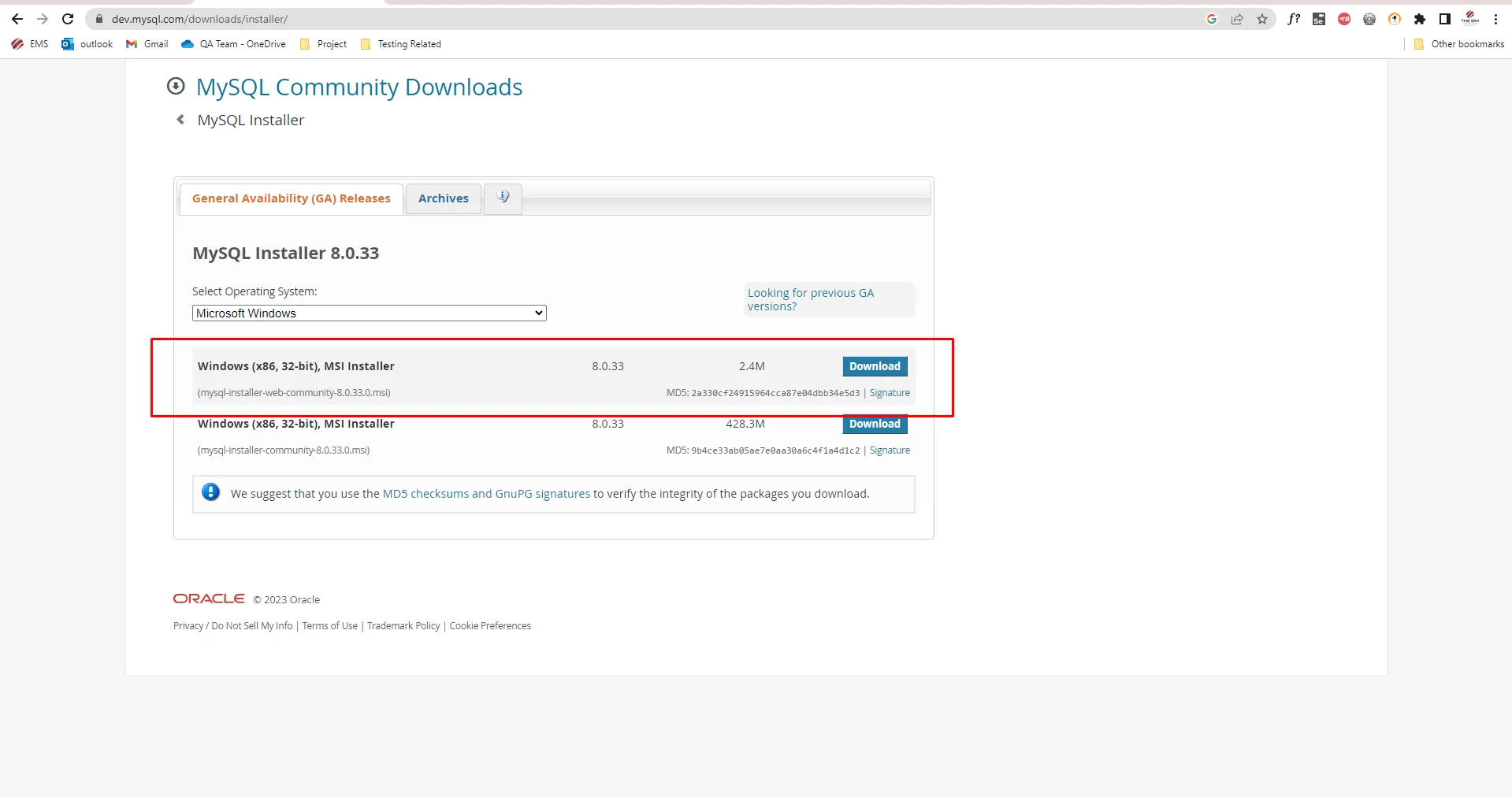
Task: Bookmark this page via the star icon
Action: [x=1262, y=19]
